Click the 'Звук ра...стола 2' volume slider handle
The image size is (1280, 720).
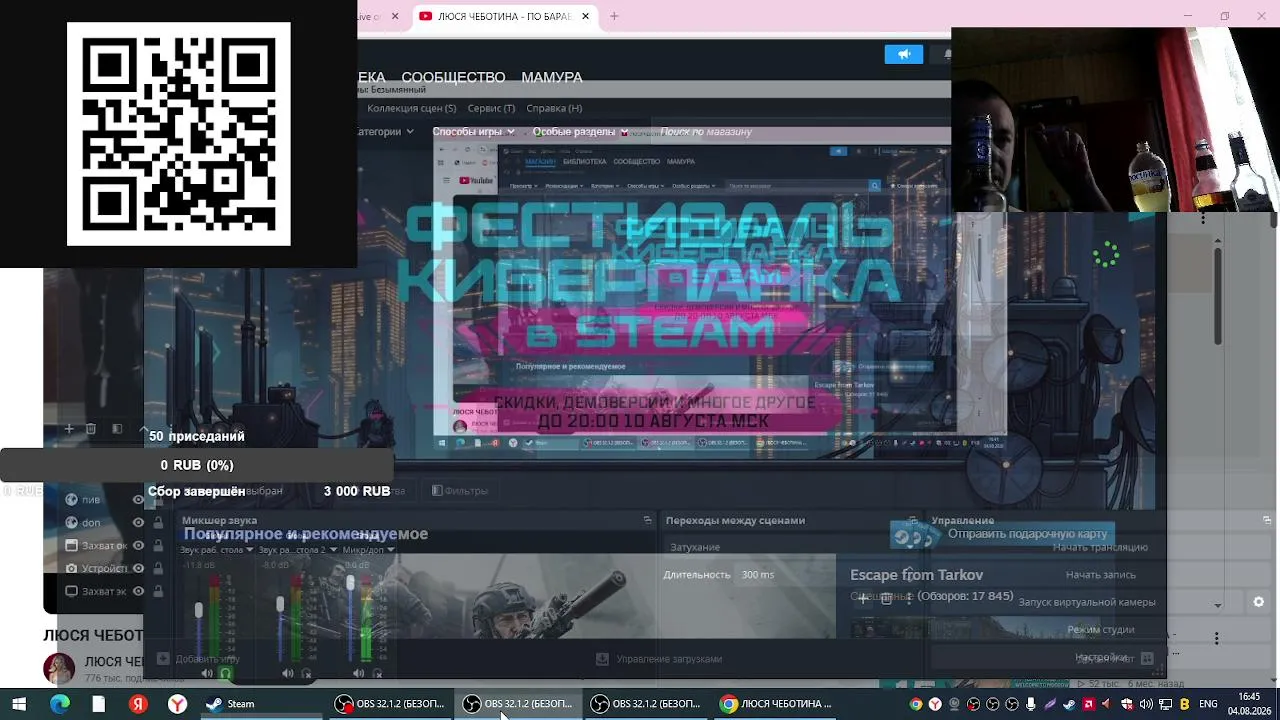point(280,604)
